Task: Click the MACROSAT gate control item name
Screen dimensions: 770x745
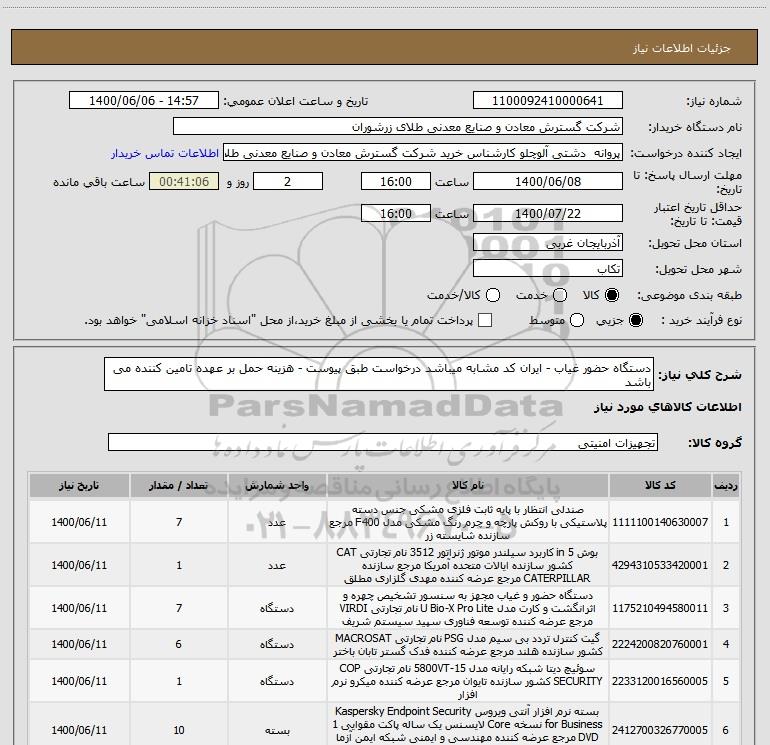Action: coord(468,645)
